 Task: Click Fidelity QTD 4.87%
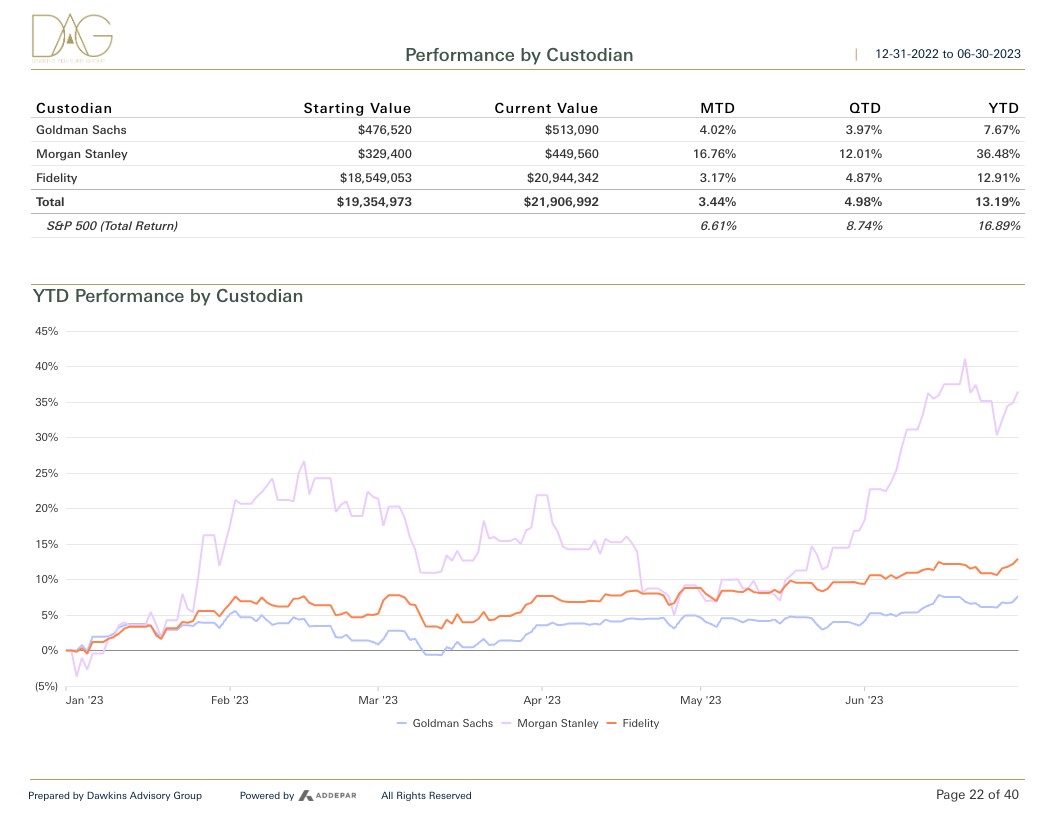pyautogui.click(x=864, y=178)
